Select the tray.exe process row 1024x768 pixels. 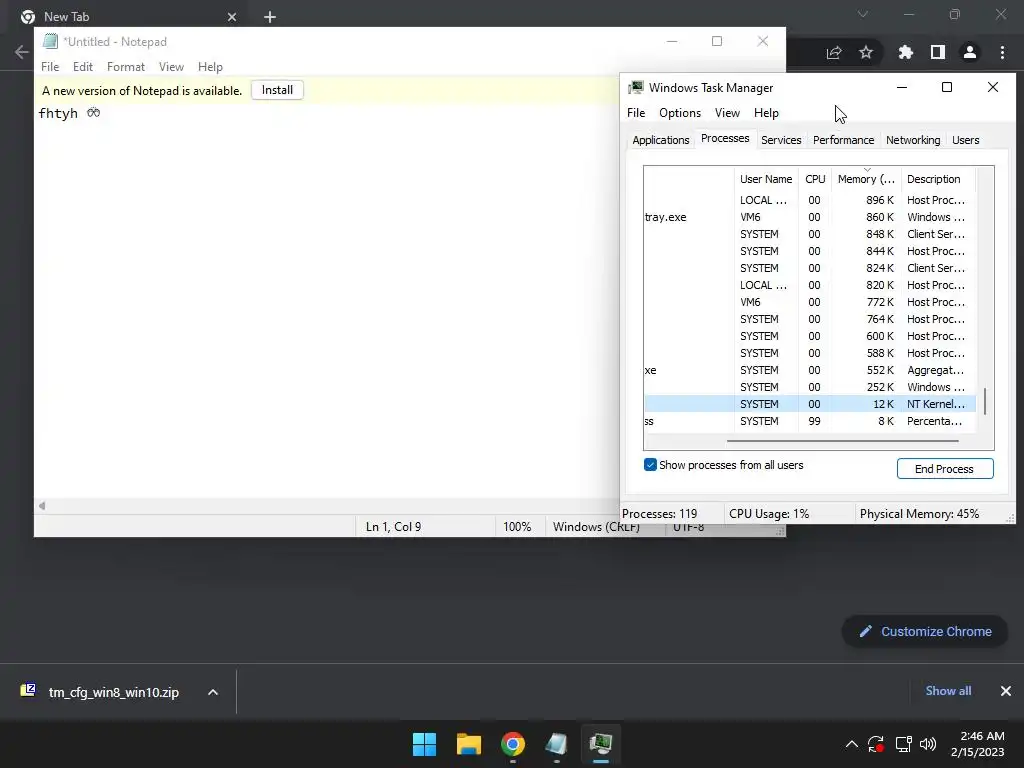810,217
